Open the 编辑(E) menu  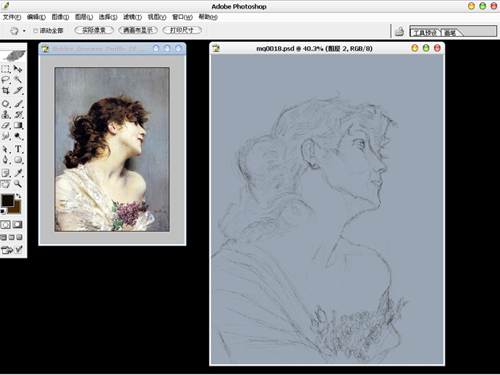coord(36,17)
